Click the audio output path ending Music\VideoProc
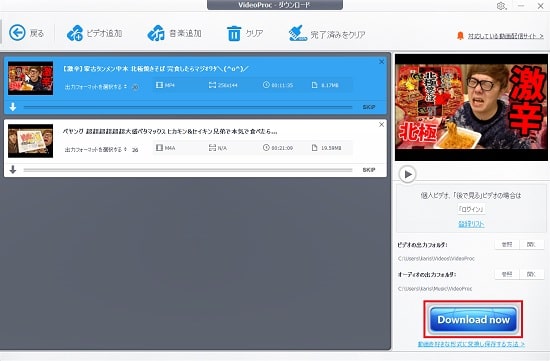 (x=435, y=289)
